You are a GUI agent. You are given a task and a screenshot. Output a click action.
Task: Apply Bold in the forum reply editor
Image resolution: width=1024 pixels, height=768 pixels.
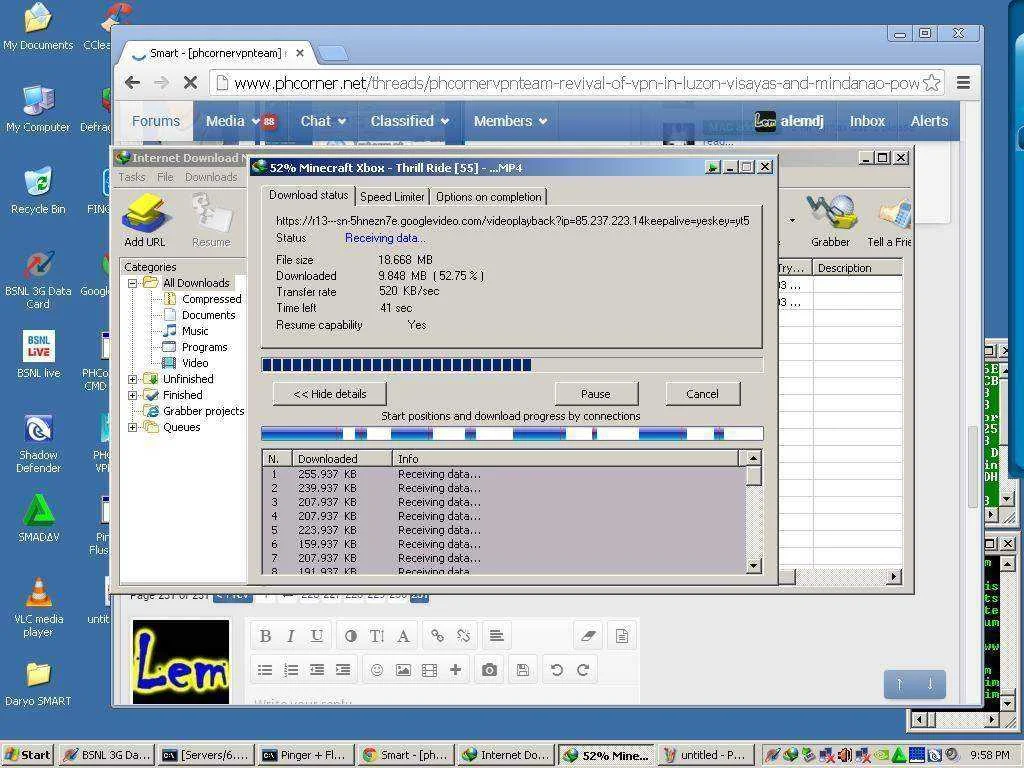coord(265,635)
